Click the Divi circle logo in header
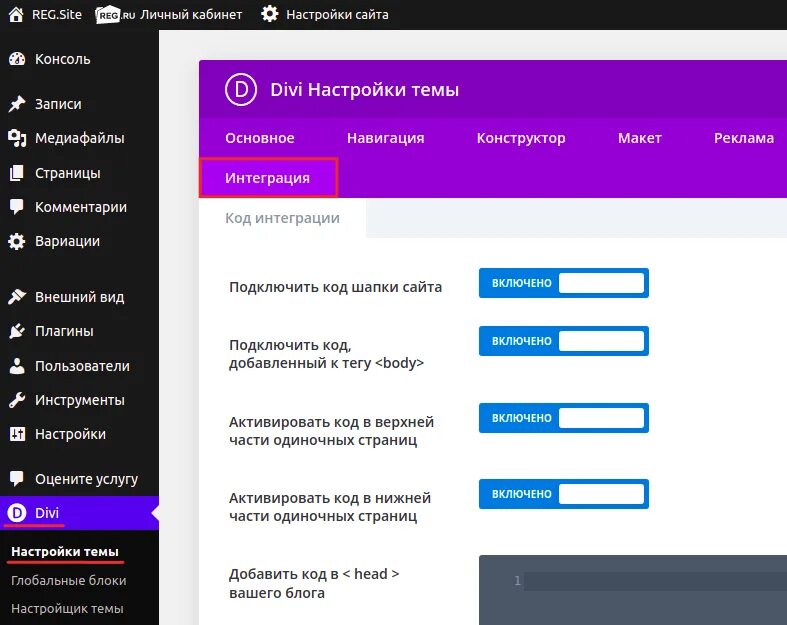 [x=241, y=89]
